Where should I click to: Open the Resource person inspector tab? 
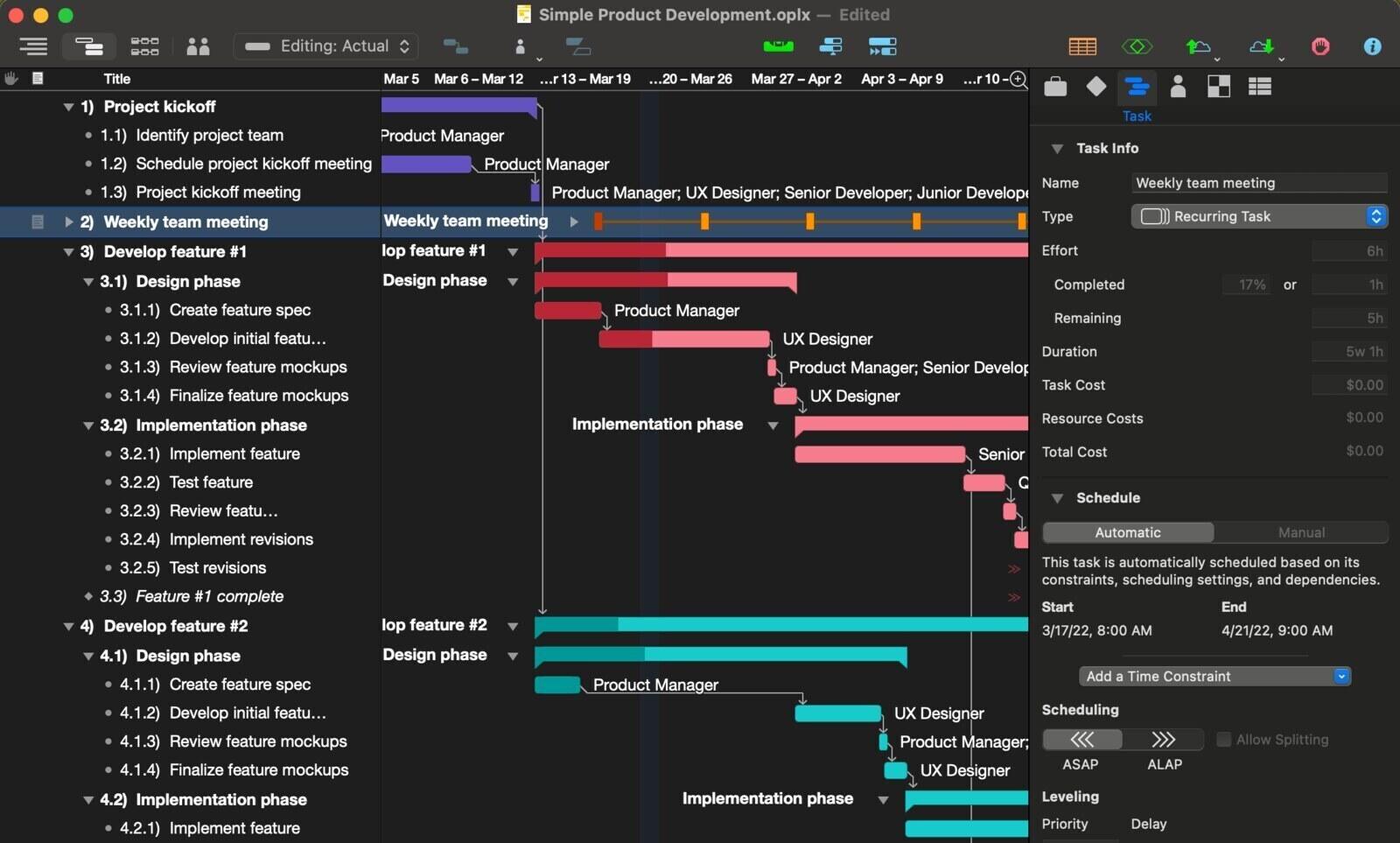[1178, 86]
